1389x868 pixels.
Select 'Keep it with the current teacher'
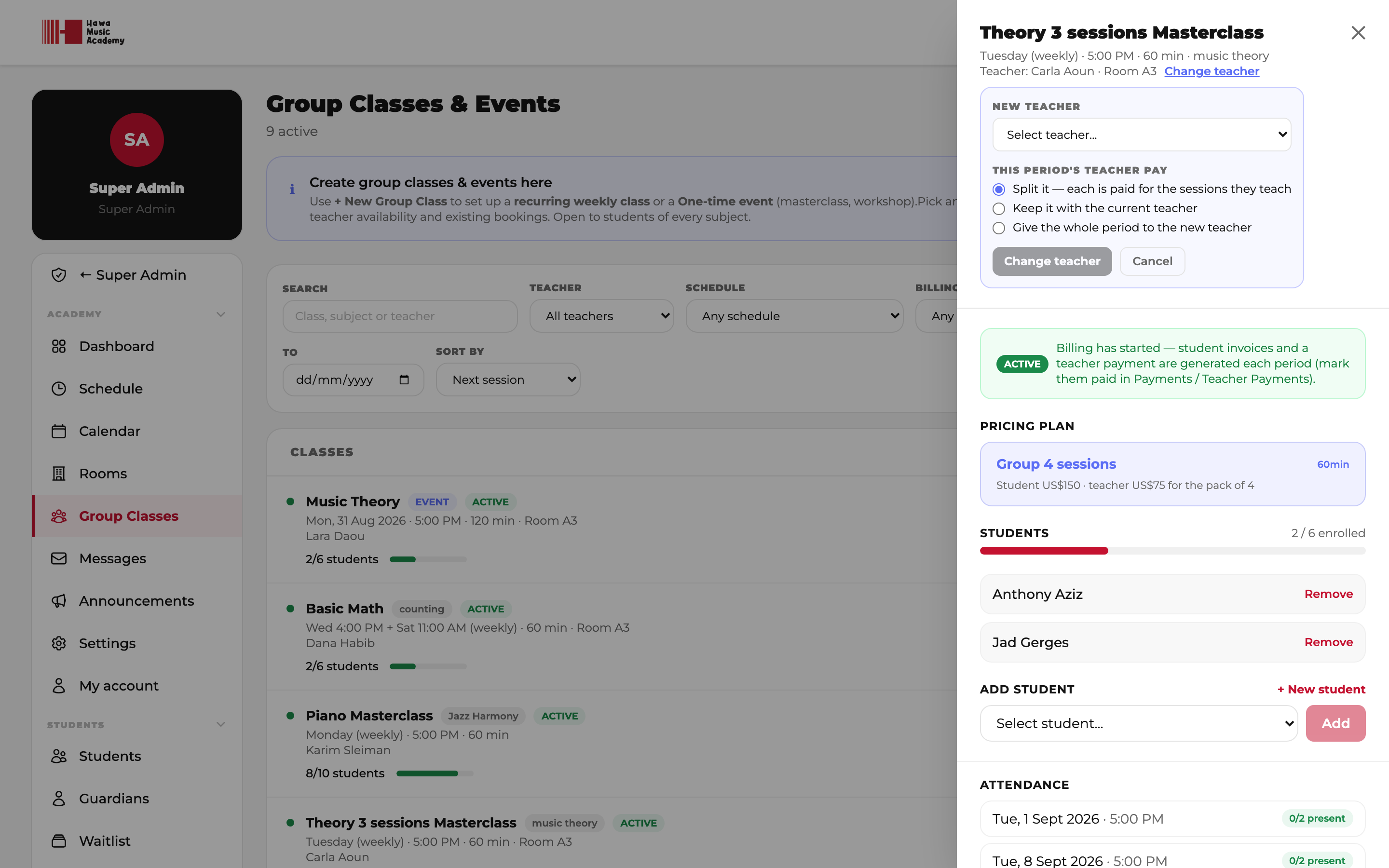[999, 208]
